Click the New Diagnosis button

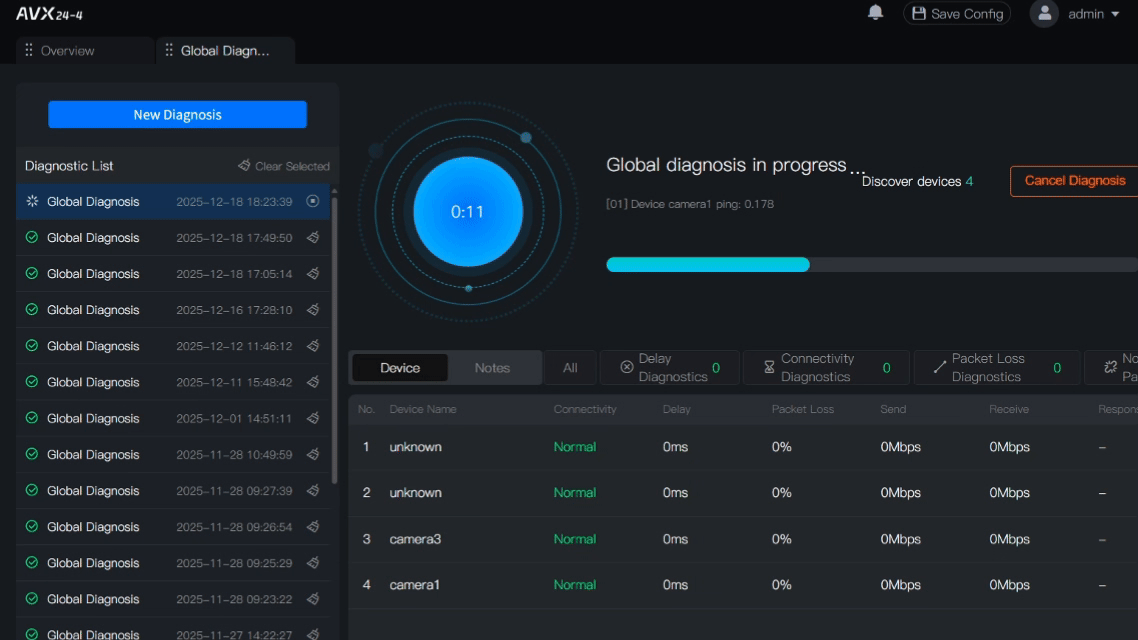(x=177, y=115)
